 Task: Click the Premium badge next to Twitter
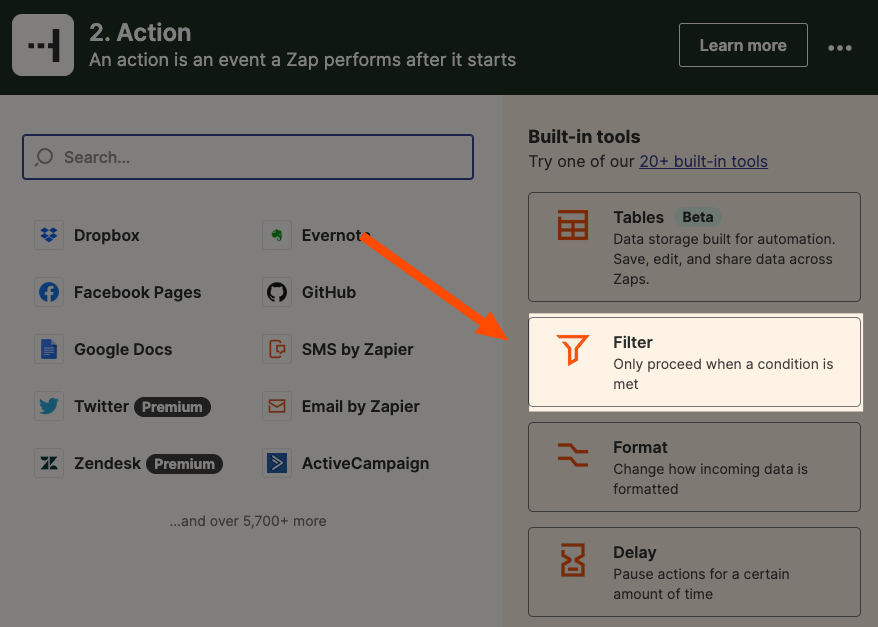coord(172,407)
